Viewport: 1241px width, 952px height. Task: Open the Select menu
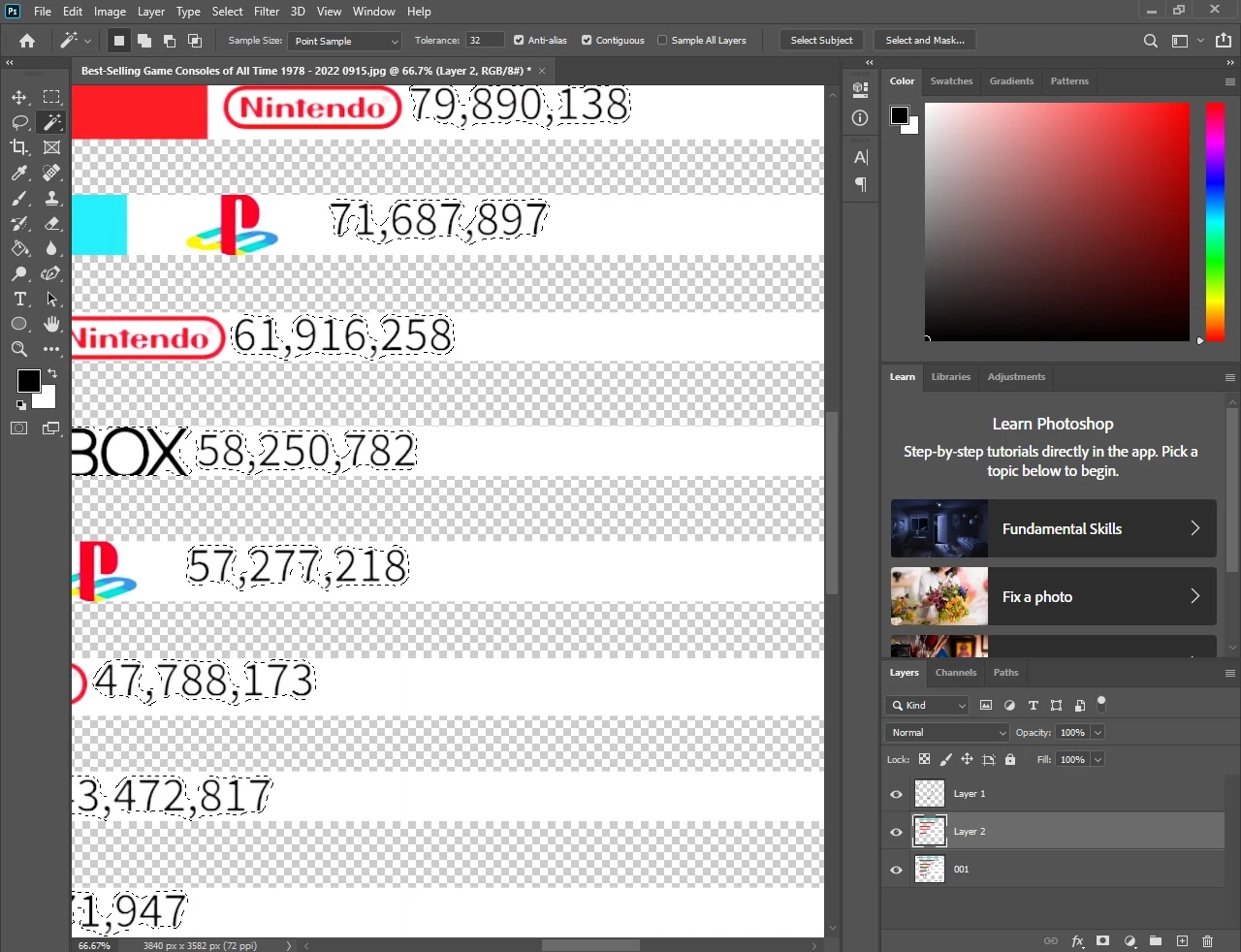[x=228, y=12]
